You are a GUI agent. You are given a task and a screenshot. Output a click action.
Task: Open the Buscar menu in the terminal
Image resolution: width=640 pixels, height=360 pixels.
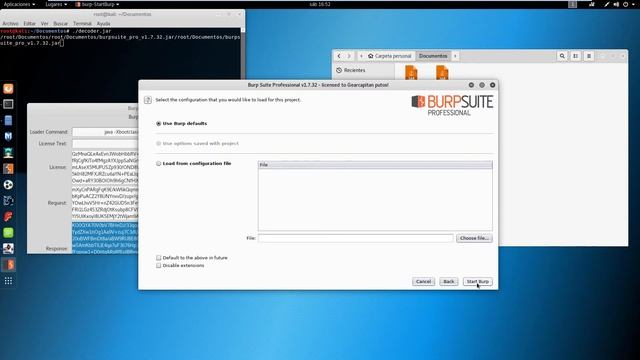(60, 24)
